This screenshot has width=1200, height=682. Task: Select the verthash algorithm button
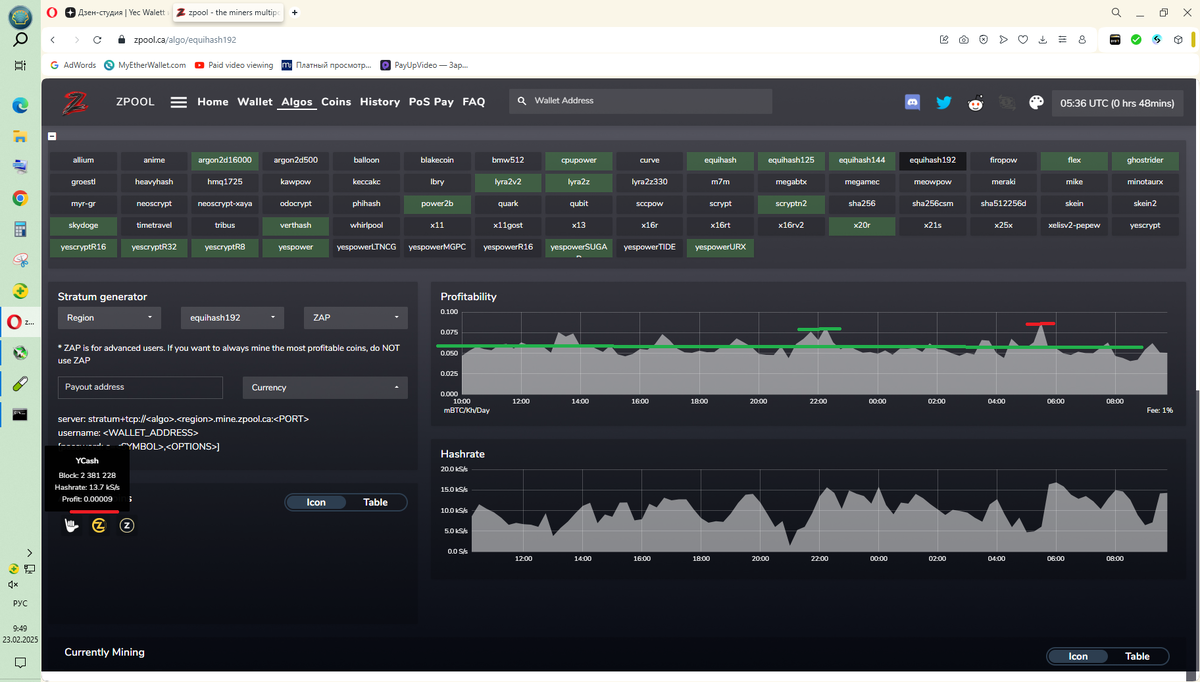pos(296,225)
